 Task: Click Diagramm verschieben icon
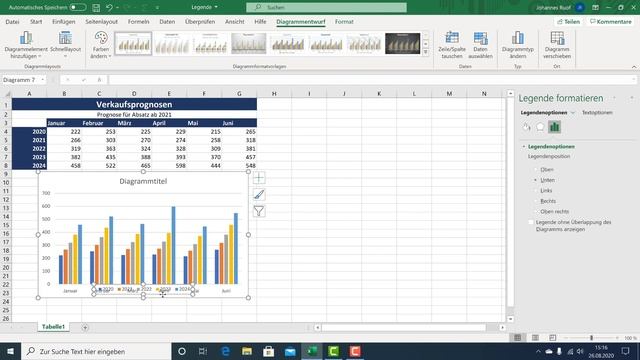(557, 38)
